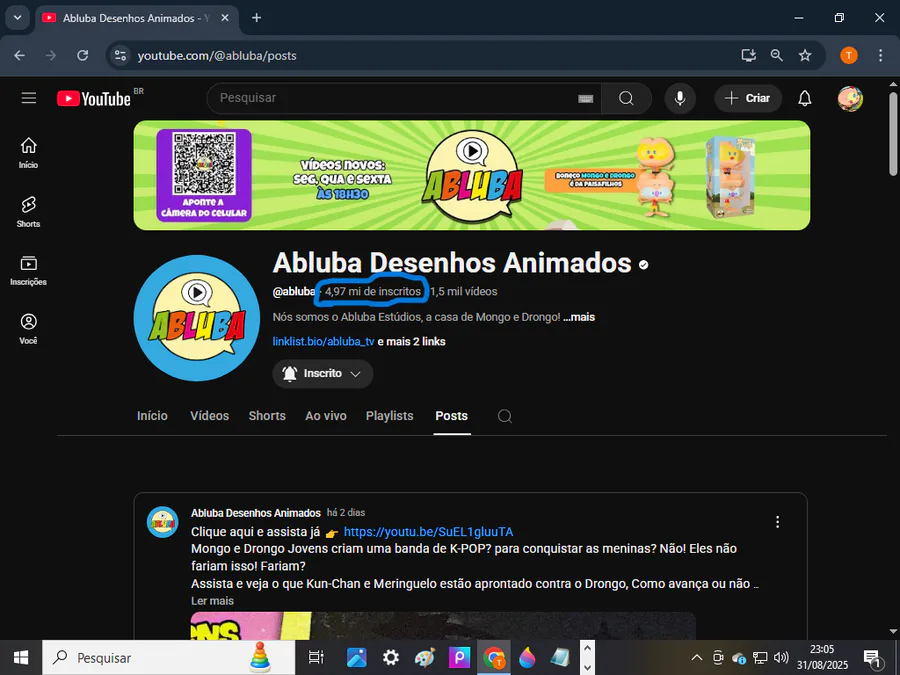Open the "e mais 2 links" text
The image size is (900, 675).
[x=411, y=342]
